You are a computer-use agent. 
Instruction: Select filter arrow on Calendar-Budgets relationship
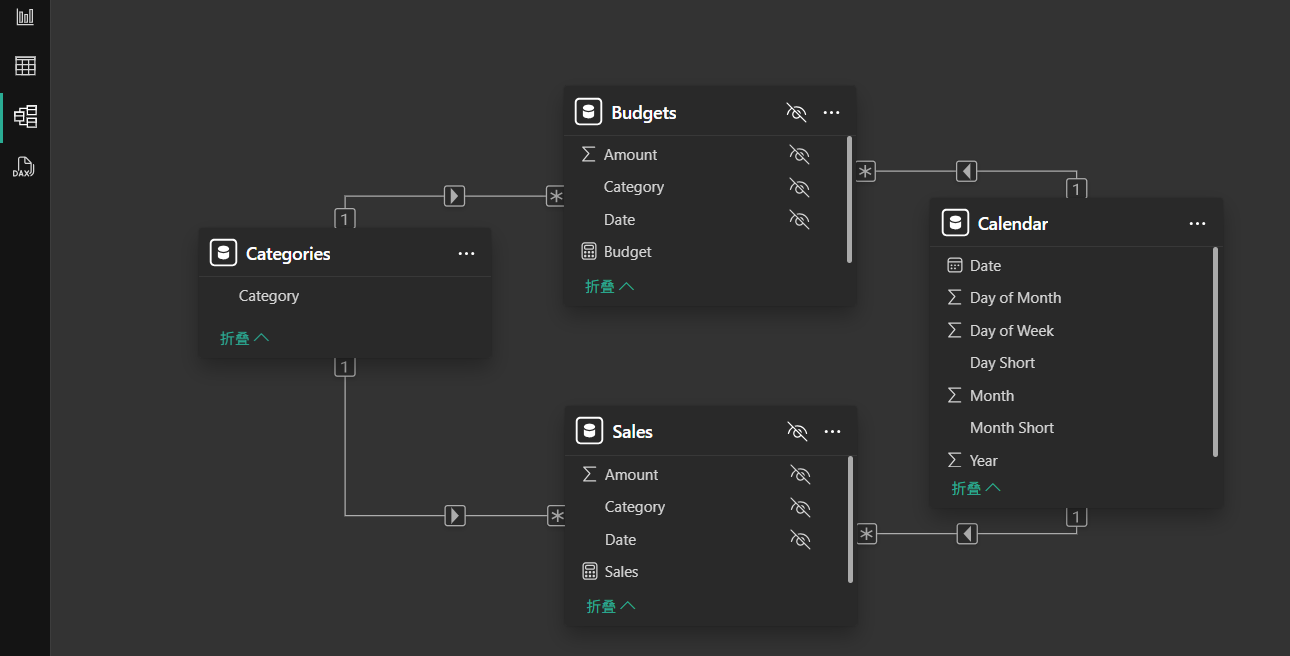[x=966, y=171]
